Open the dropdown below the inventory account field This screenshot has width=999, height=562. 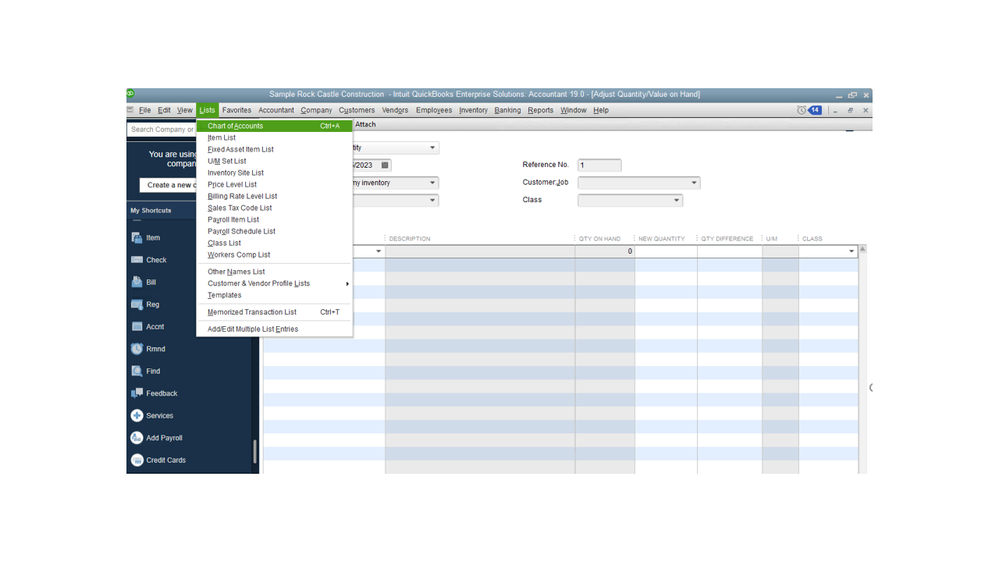tap(433, 201)
